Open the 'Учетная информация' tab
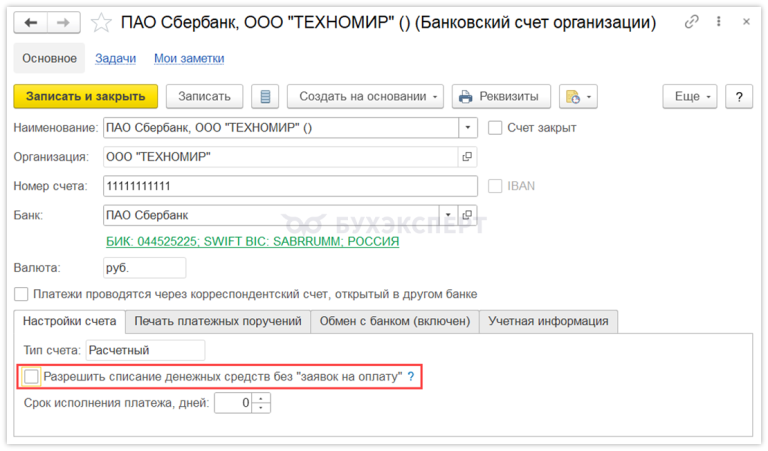This screenshot has height=451, width=768. 548,321
